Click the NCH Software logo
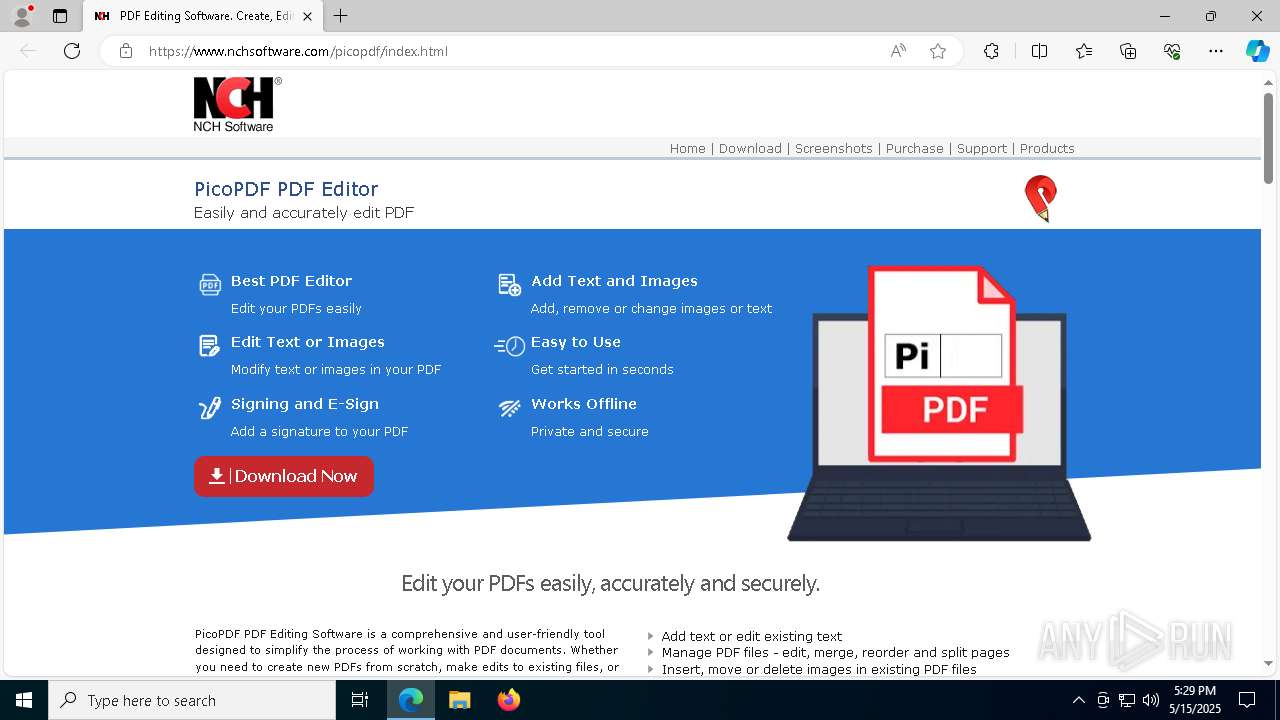This screenshot has height=720, width=1280. pos(237,104)
